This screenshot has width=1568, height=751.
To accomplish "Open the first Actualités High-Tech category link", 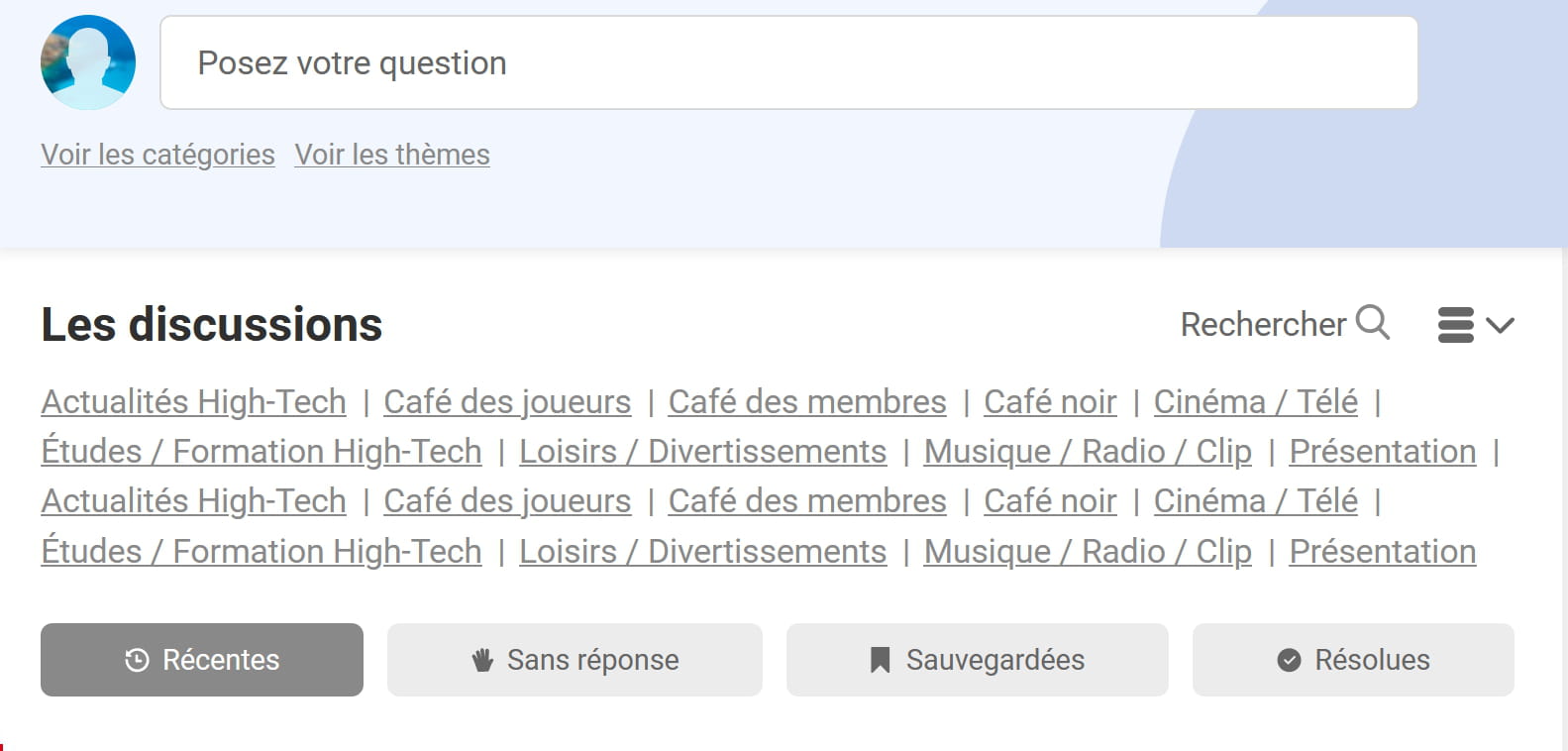I will coord(194,401).
